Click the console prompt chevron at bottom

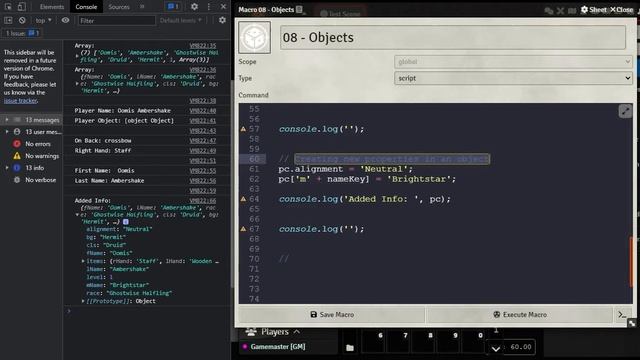[69, 311]
